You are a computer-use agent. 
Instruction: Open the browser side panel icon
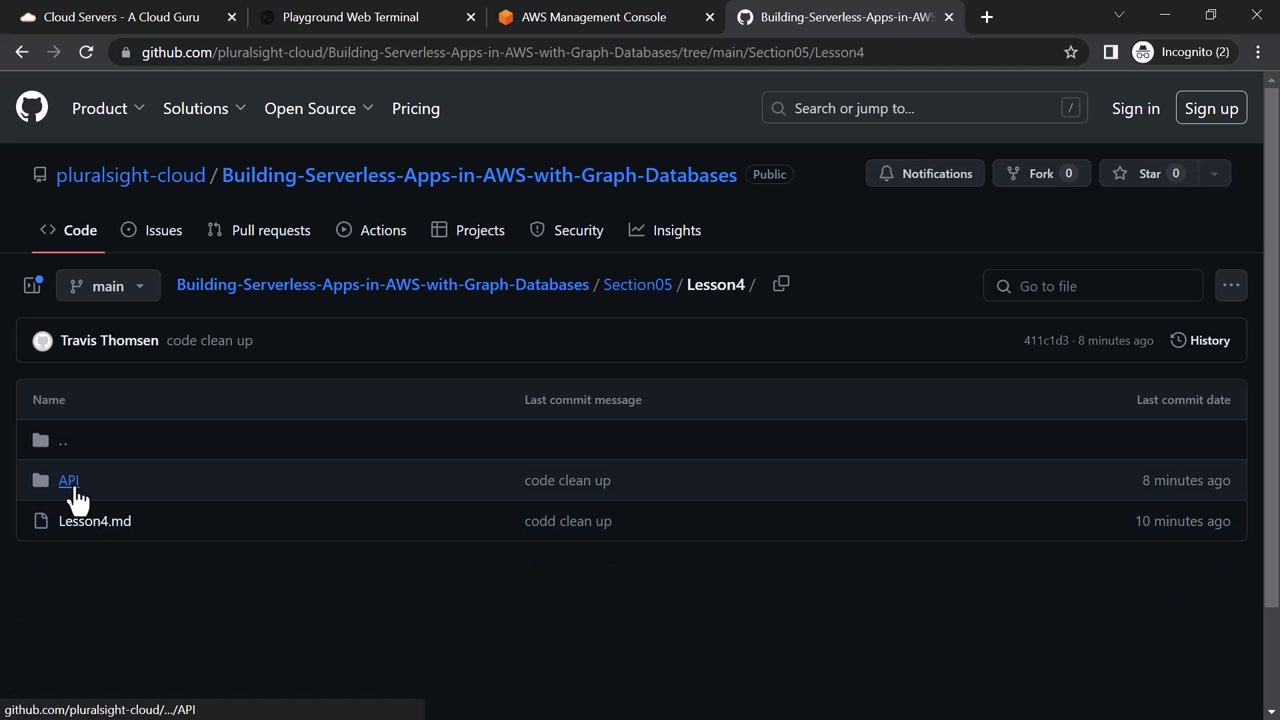tap(1110, 52)
